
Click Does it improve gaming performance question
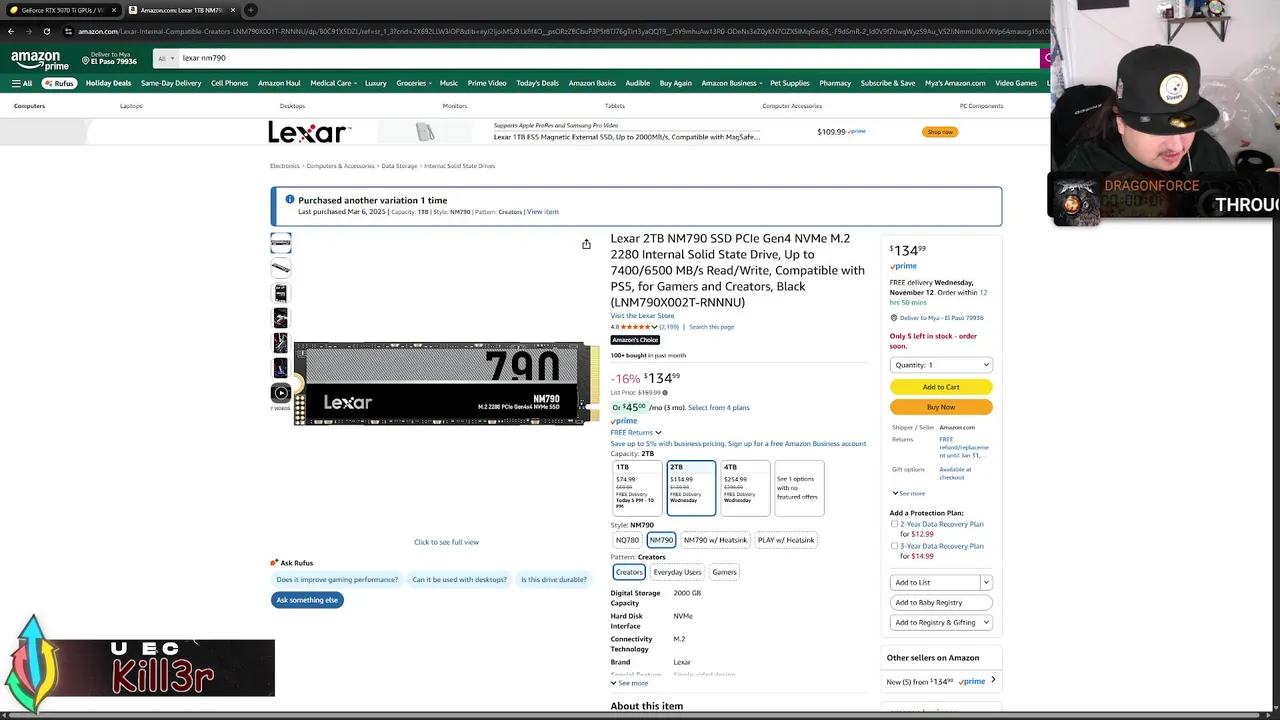[x=337, y=580]
